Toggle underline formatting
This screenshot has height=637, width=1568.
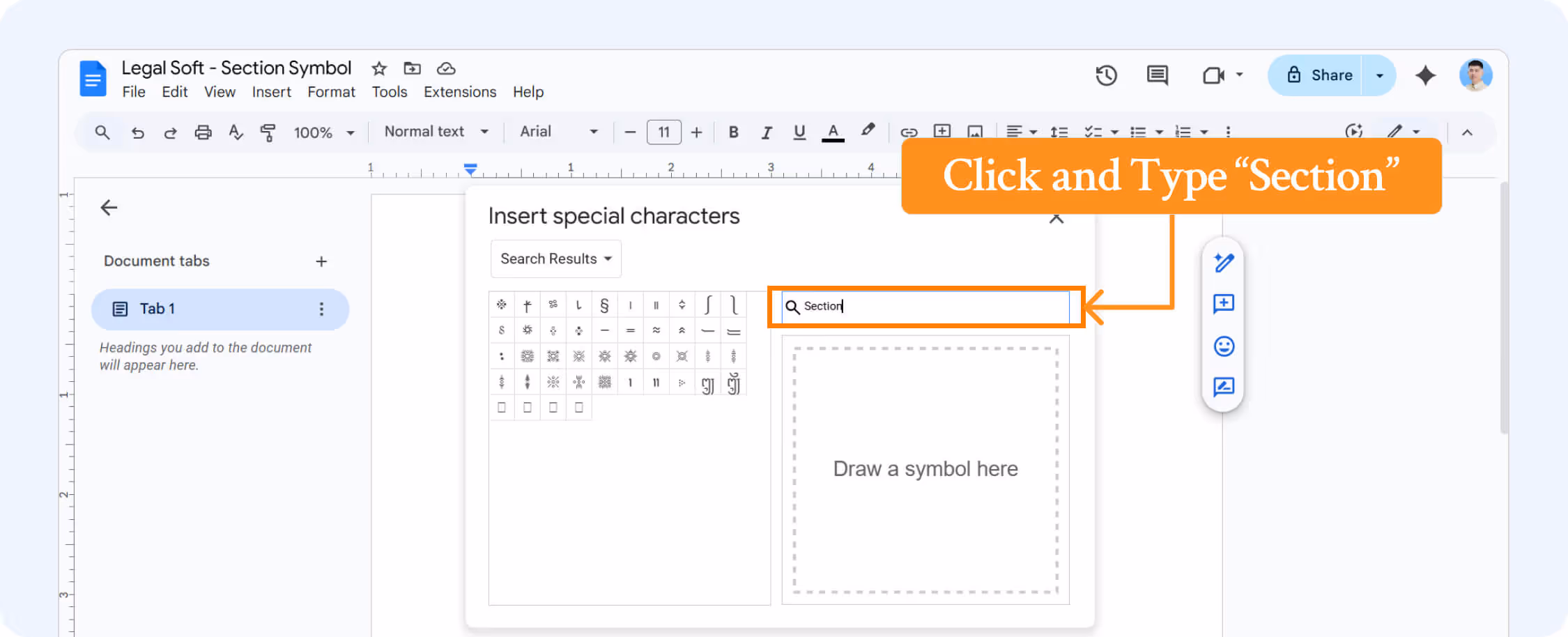799,131
